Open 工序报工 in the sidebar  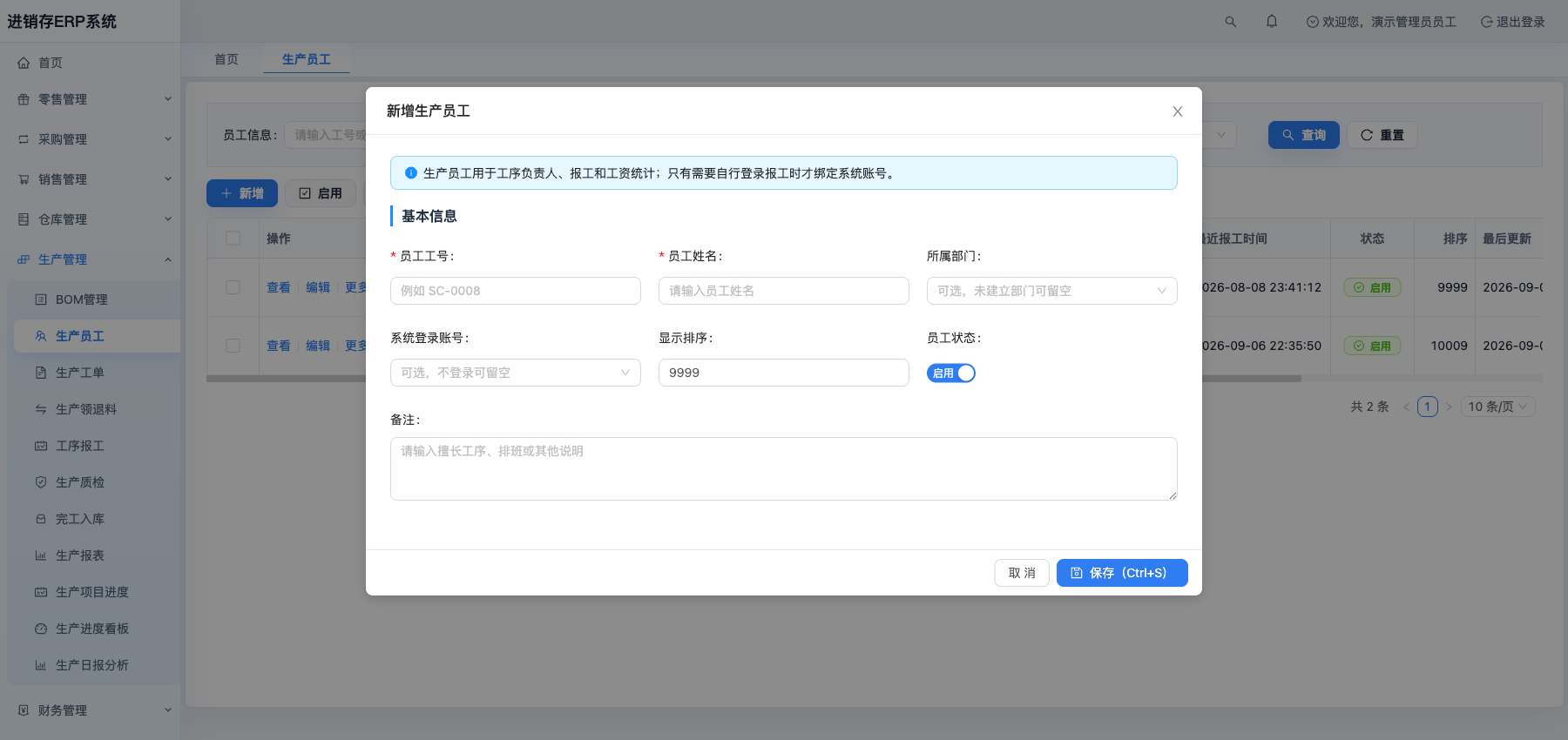(x=98, y=446)
